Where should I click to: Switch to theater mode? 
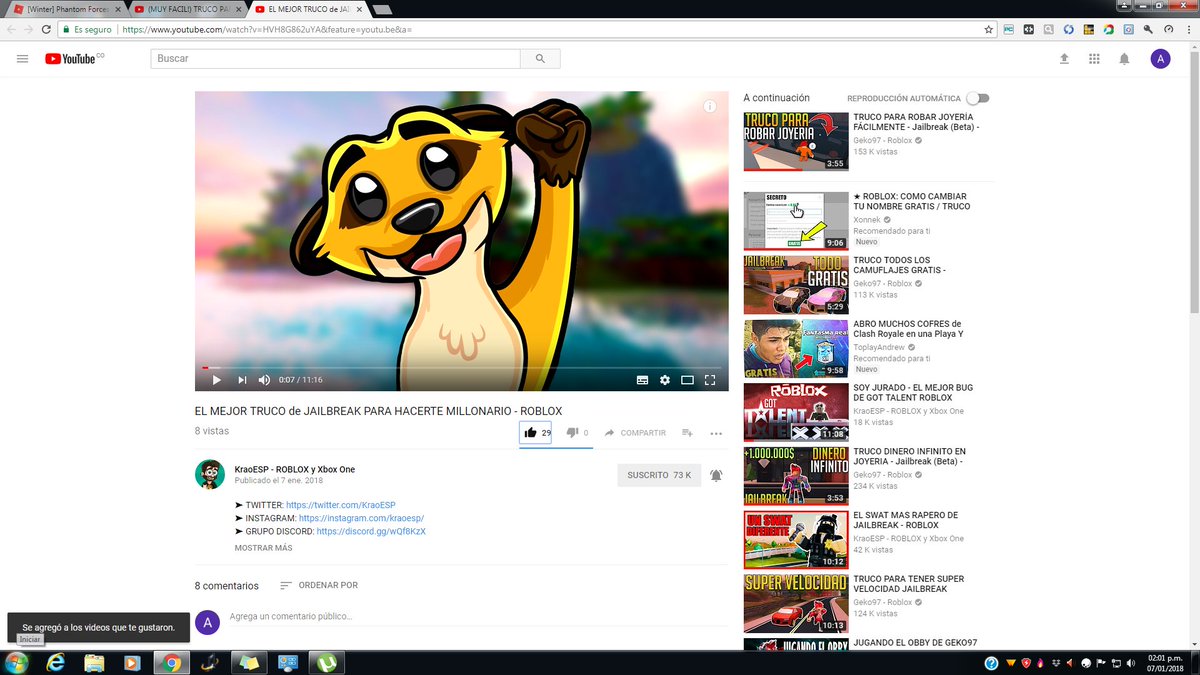coord(687,380)
